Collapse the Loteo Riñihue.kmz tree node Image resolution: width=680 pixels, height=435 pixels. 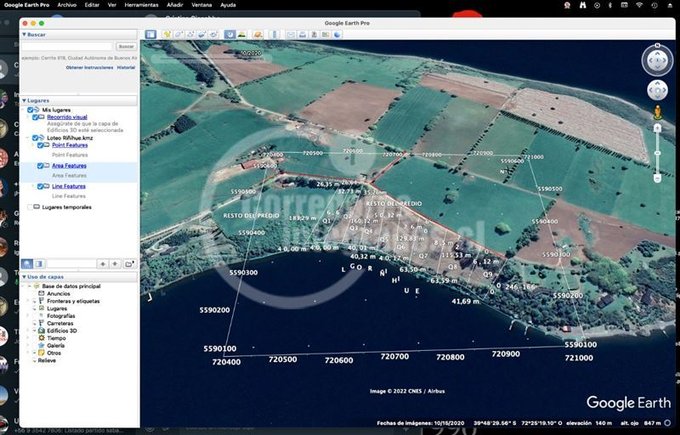click(x=29, y=138)
